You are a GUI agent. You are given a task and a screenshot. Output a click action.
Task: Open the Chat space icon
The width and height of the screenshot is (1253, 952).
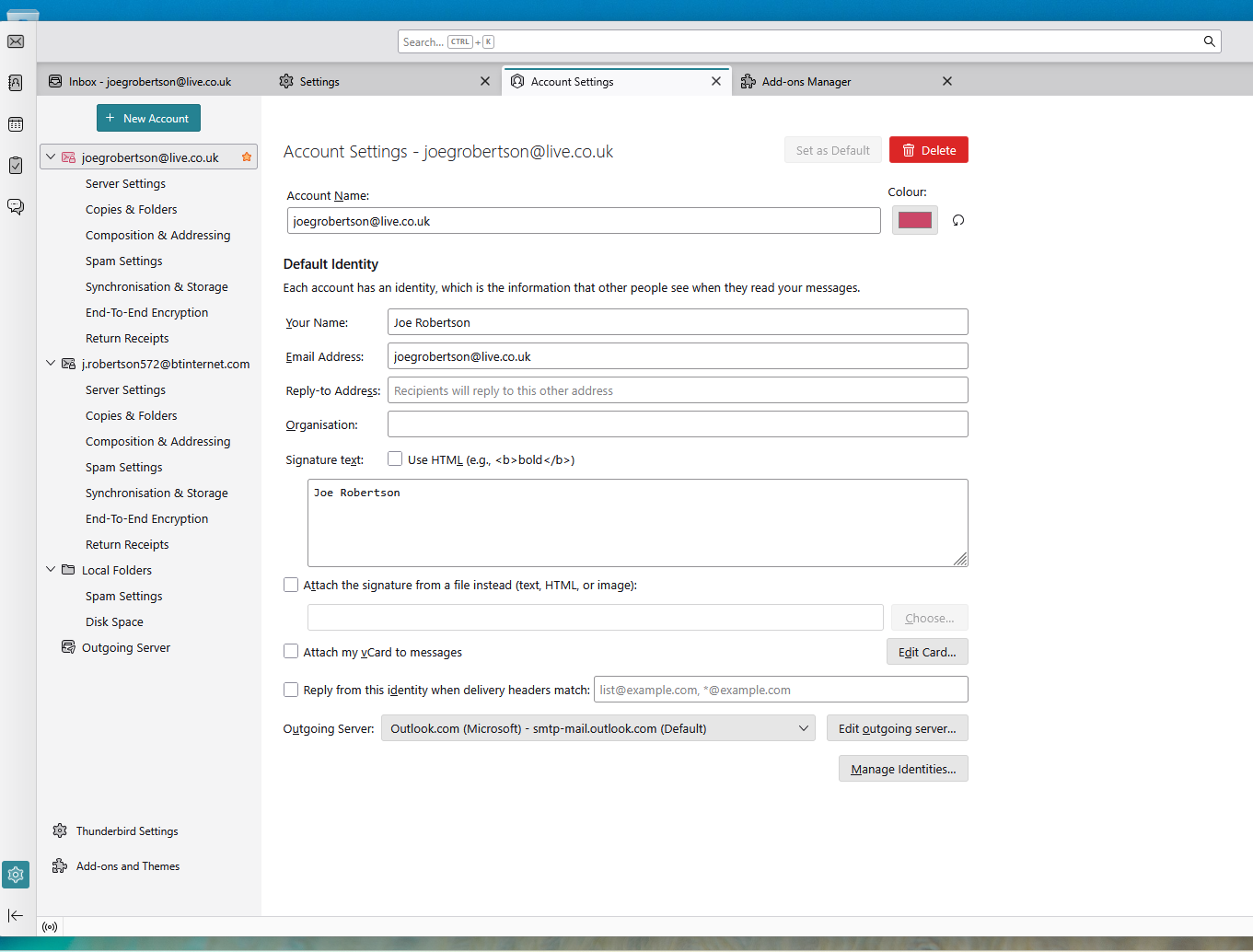point(16,206)
